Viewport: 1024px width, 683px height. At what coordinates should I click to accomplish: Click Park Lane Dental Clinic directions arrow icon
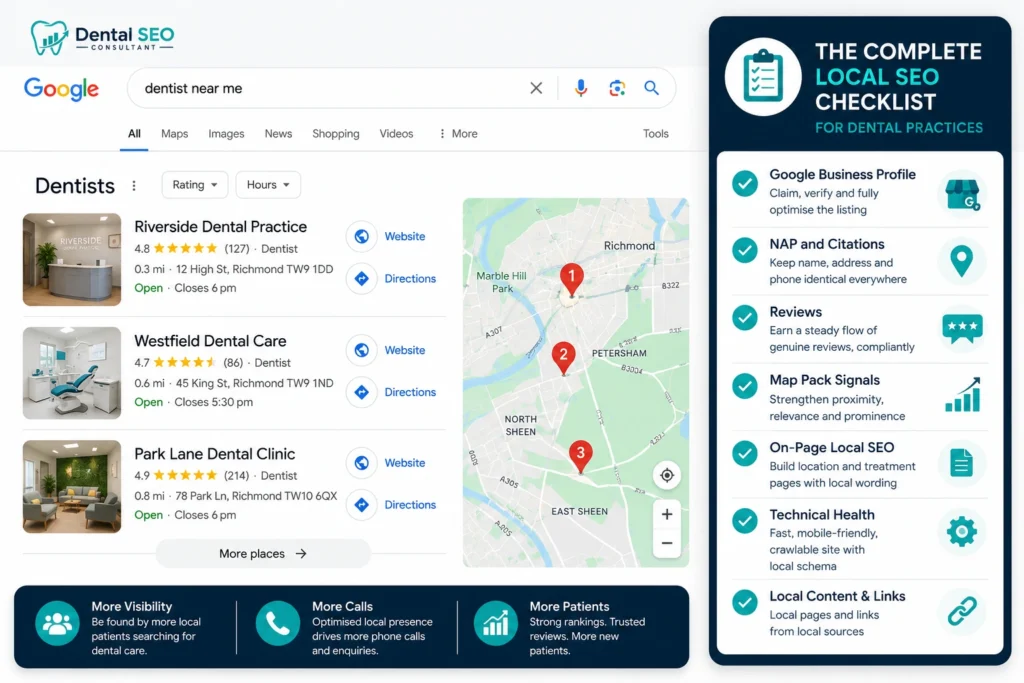(x=361, y=505)
